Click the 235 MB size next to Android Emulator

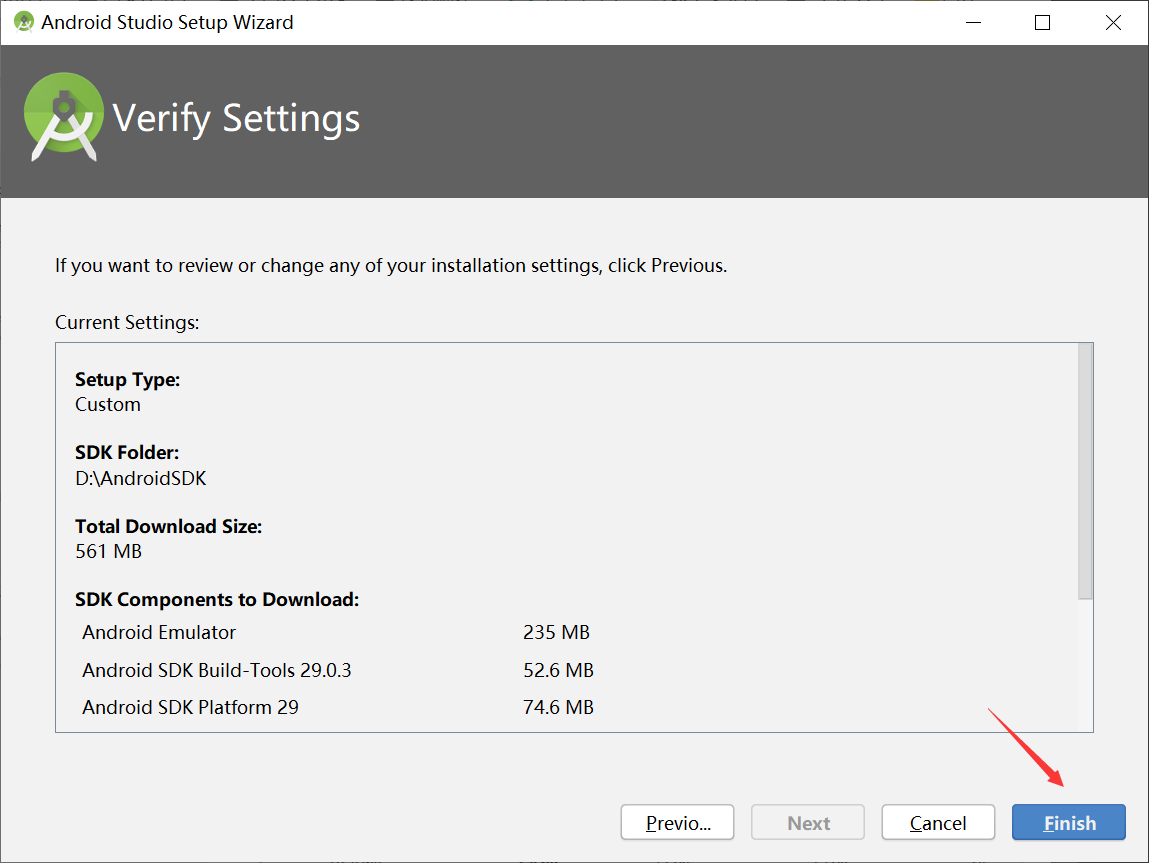557,632
